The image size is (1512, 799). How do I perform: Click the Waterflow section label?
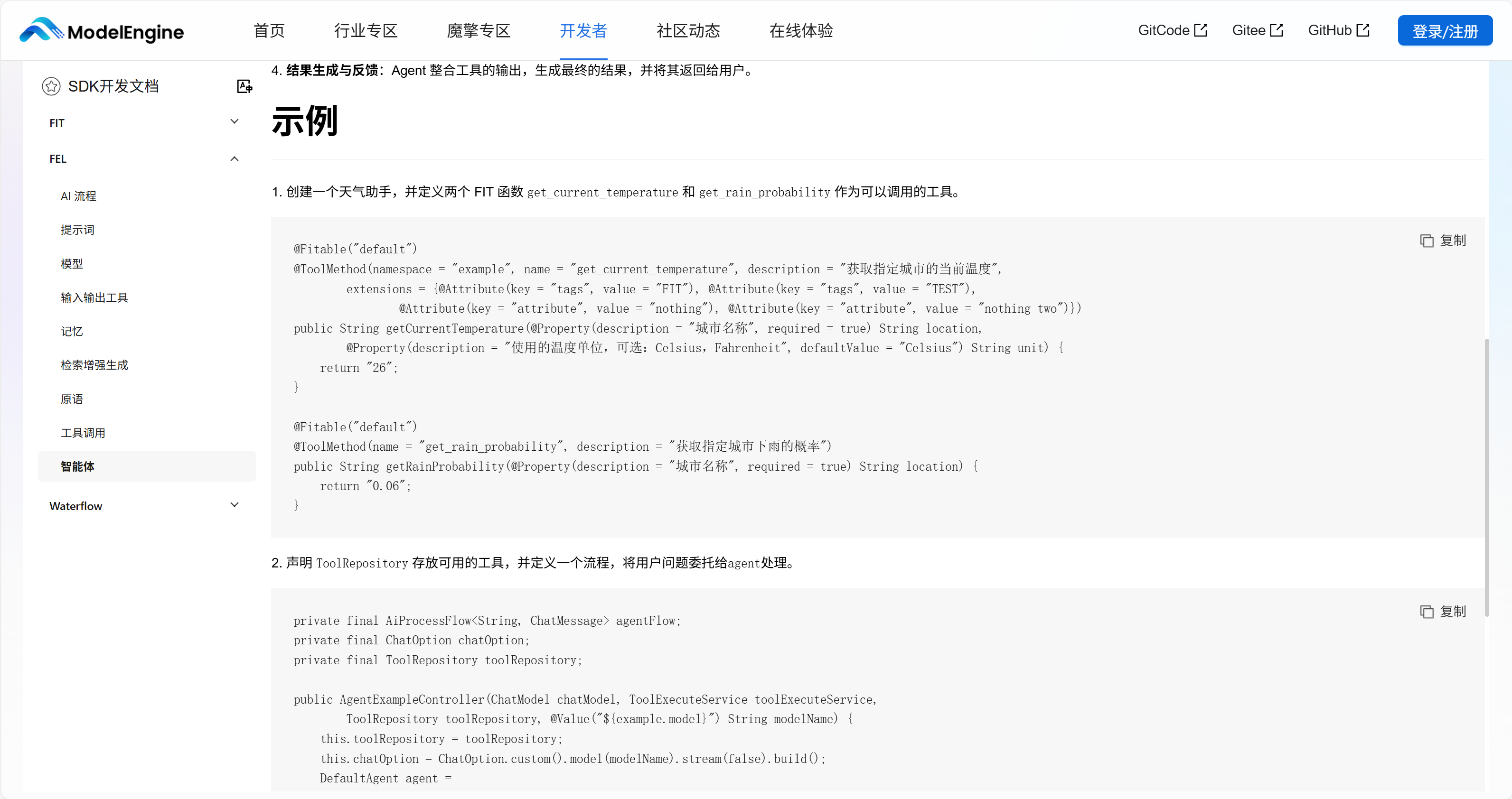click(75, 506)
